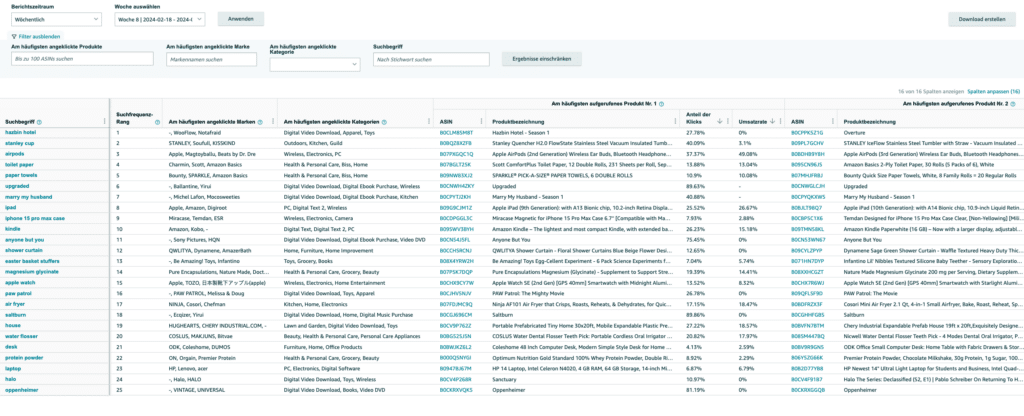This screenshot has width=1024, height=416.
Task: Open ASIN B0CLM85M8T link
Action: pos(455,133)
